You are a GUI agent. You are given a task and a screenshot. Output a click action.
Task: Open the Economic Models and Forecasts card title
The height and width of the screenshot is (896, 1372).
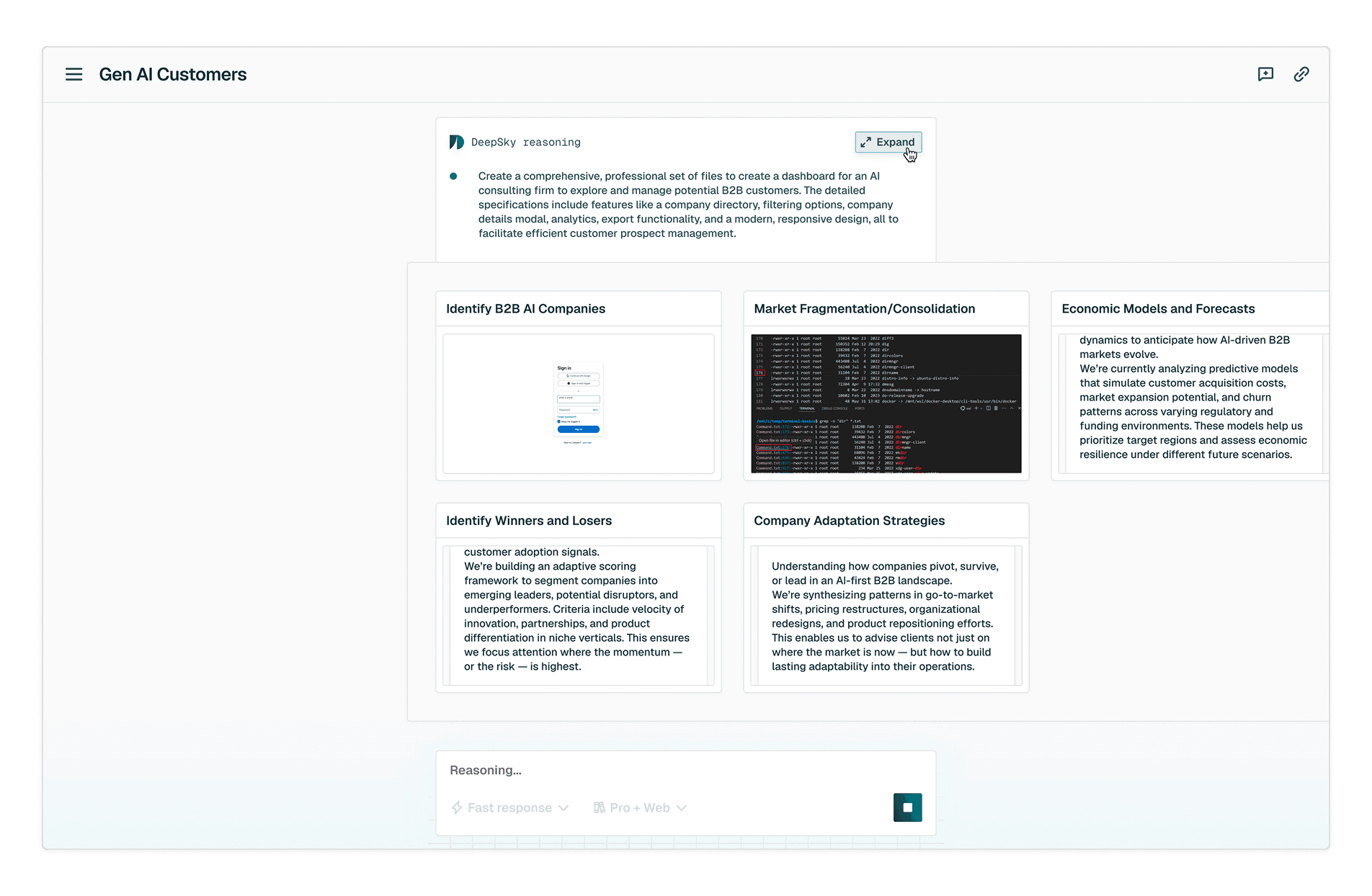click(1158, 308)
